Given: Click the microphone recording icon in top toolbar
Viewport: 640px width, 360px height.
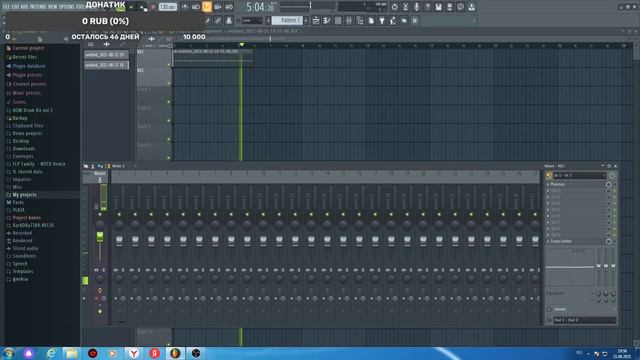Looking at the screenshot, I should [x=416, y=7].
